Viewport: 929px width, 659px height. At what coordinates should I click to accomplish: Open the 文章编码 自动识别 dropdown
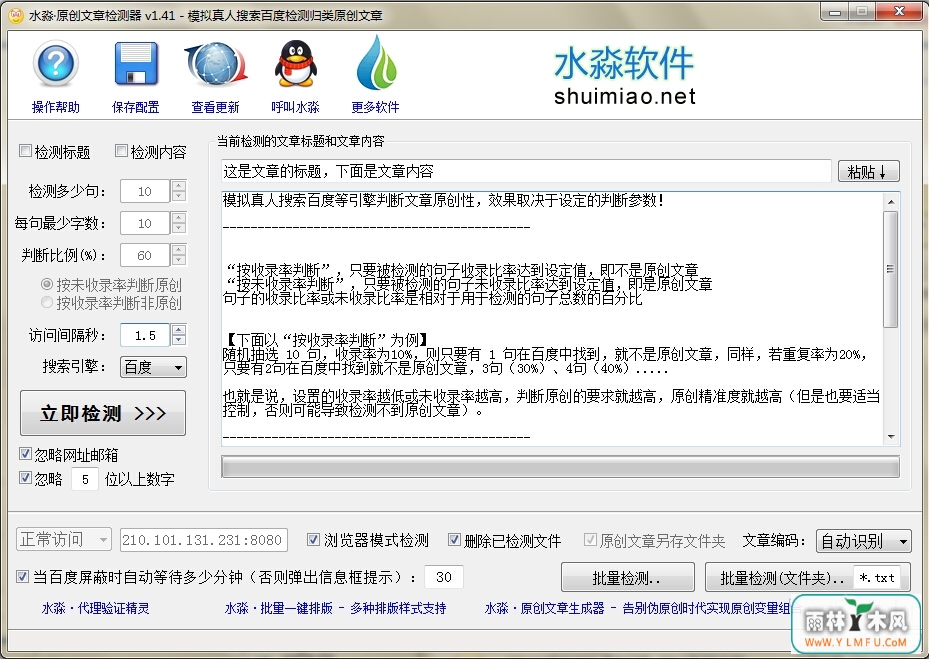click(x=863, y=540)
